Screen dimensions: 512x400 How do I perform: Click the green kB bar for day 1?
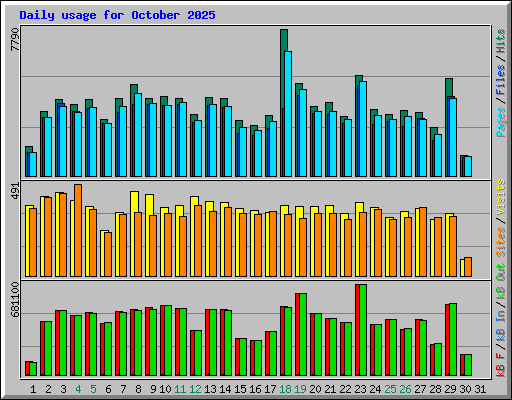coord(33,369)
